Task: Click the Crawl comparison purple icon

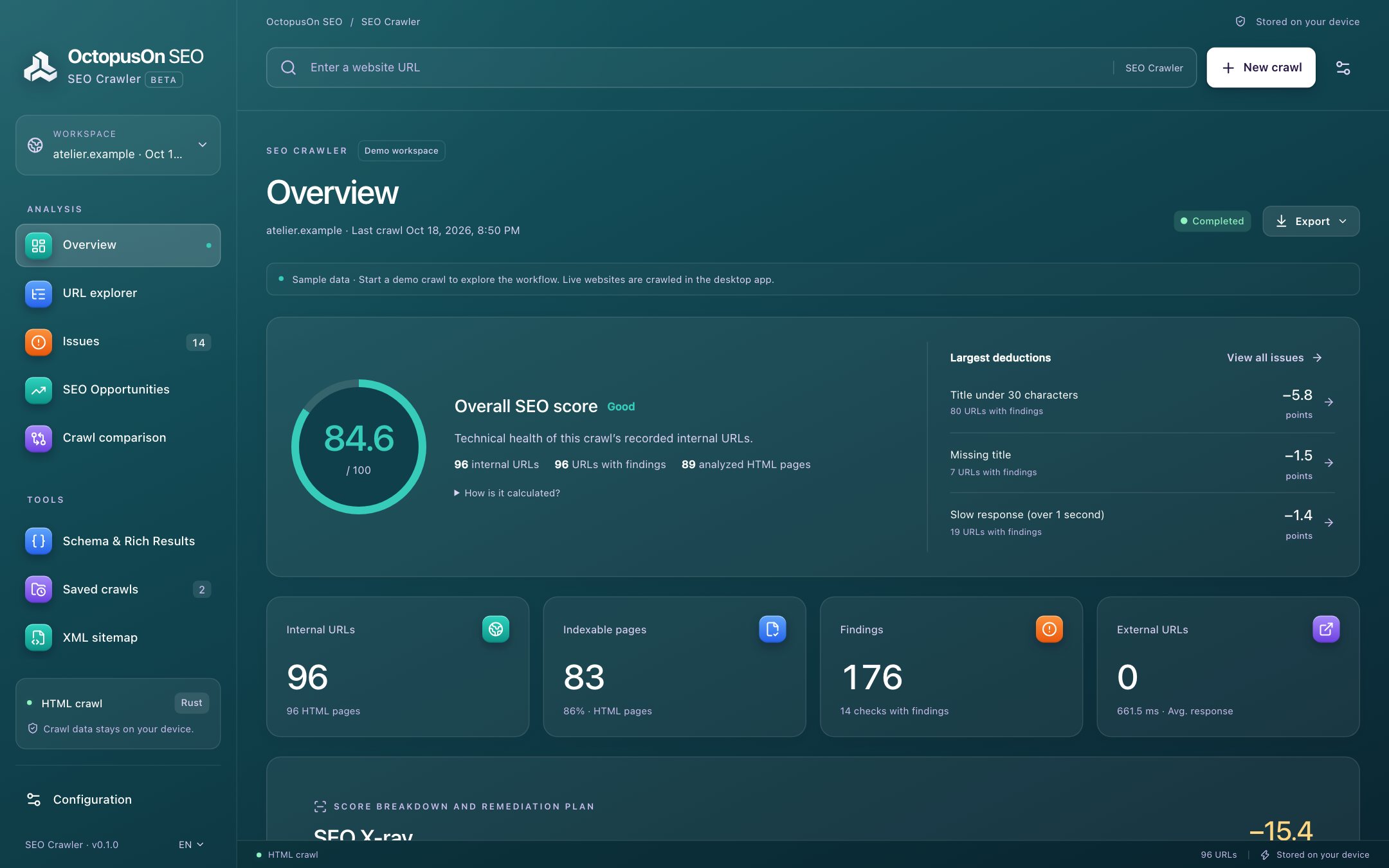Action: [39, 439]
